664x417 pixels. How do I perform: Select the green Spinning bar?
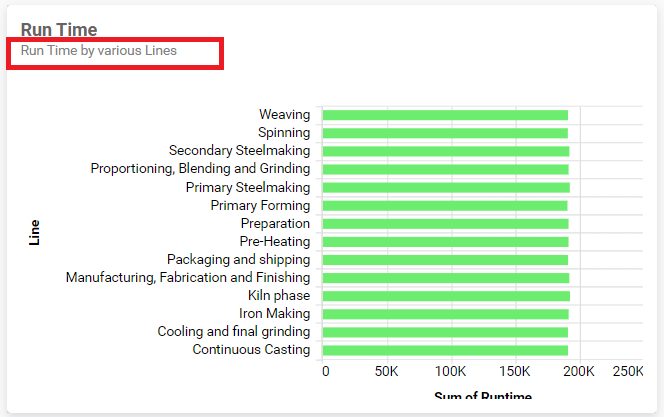445,133
